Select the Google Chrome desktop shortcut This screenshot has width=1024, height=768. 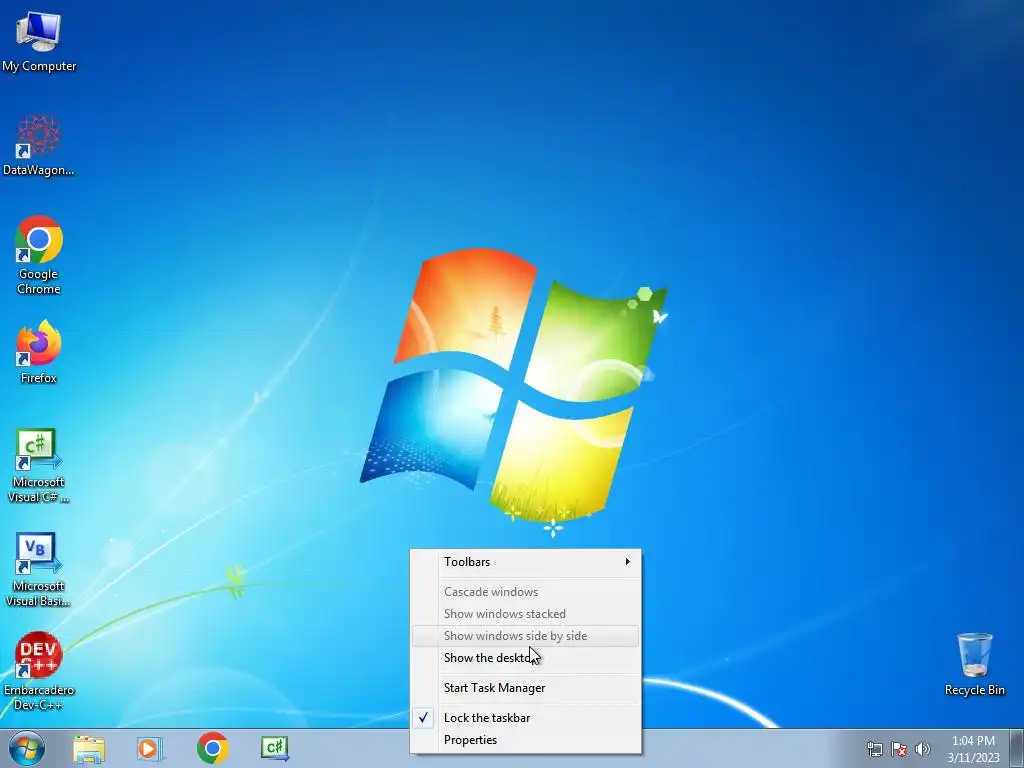pos(39,255)
